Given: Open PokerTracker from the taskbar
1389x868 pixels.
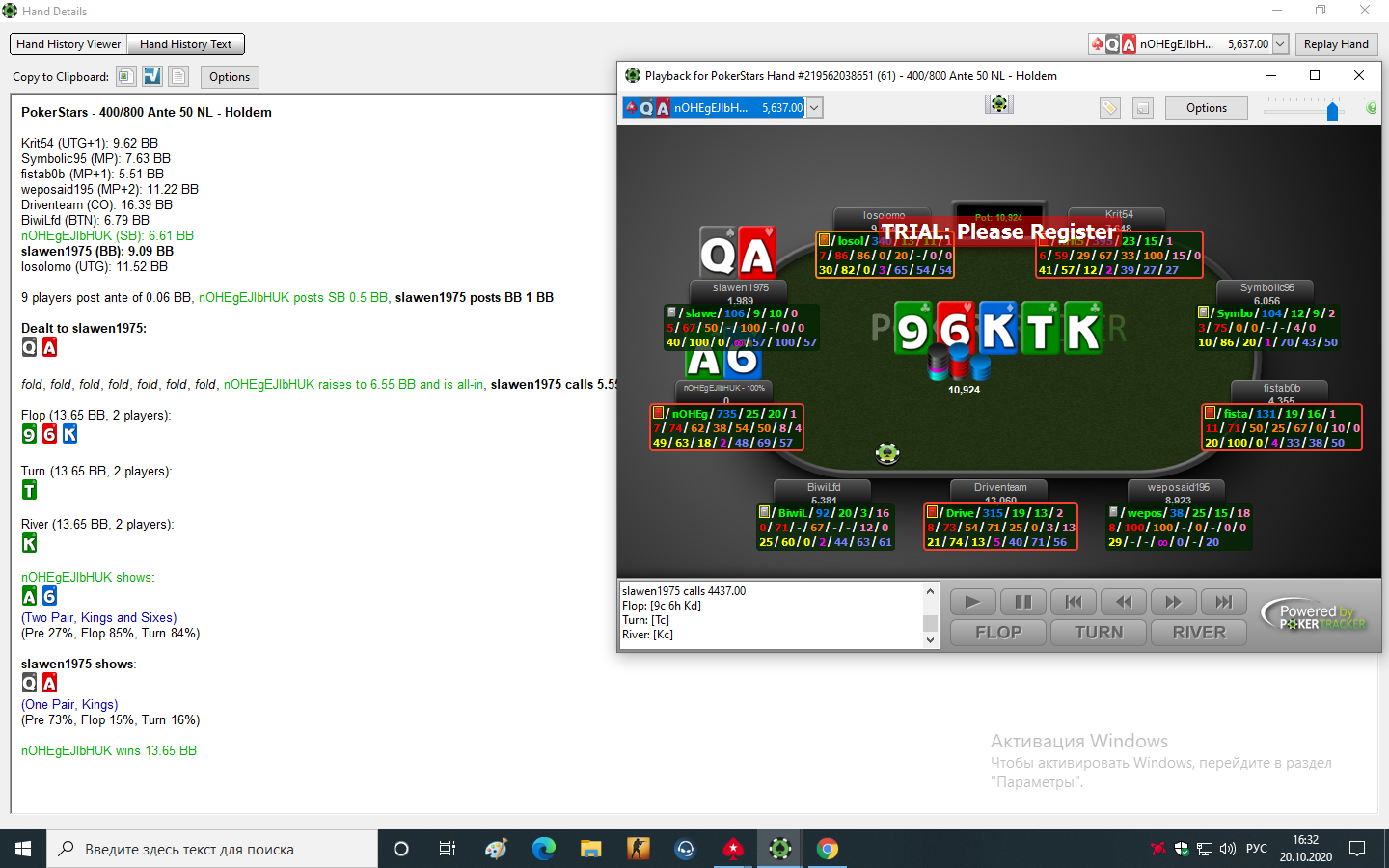Looking at the screenshot, I should 780,849.
